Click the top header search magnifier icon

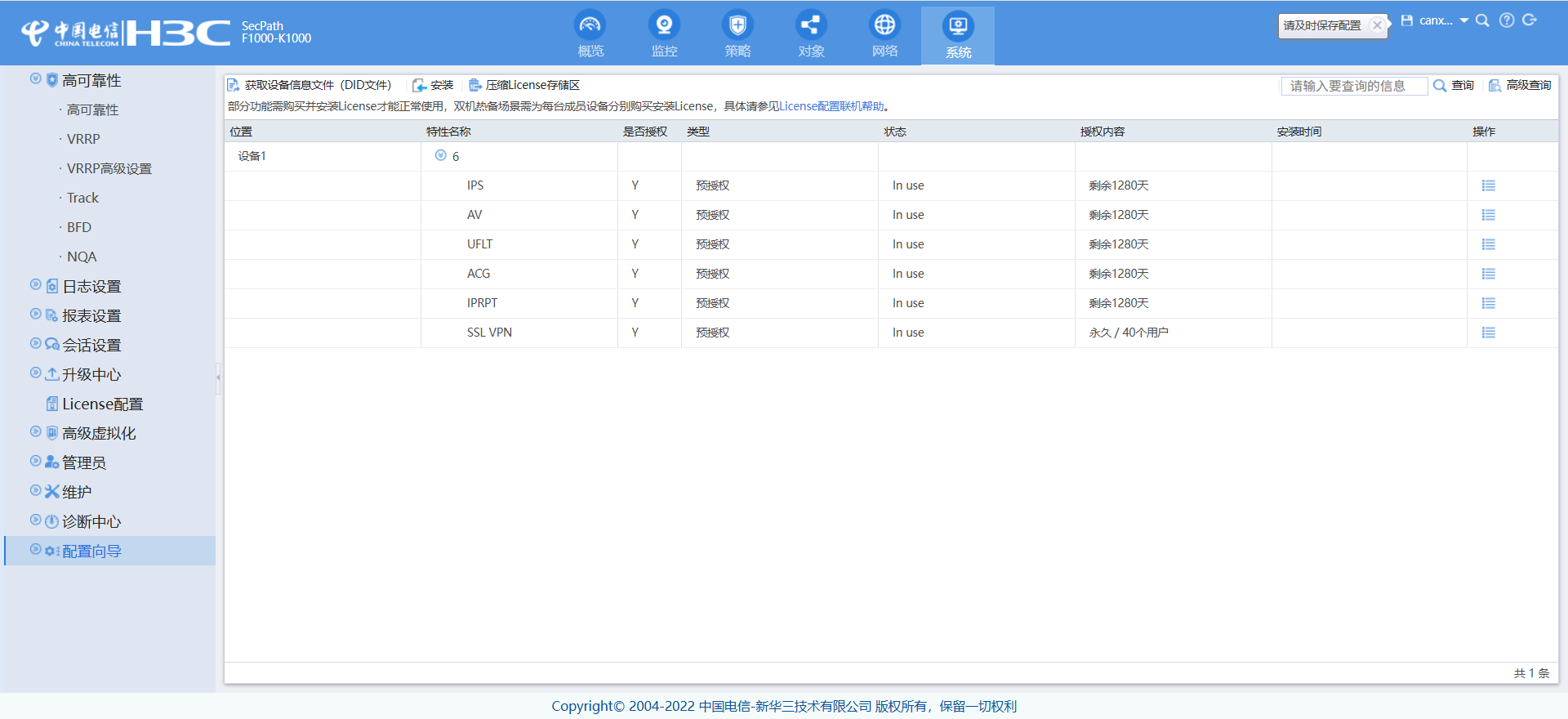pos(1482,20)
